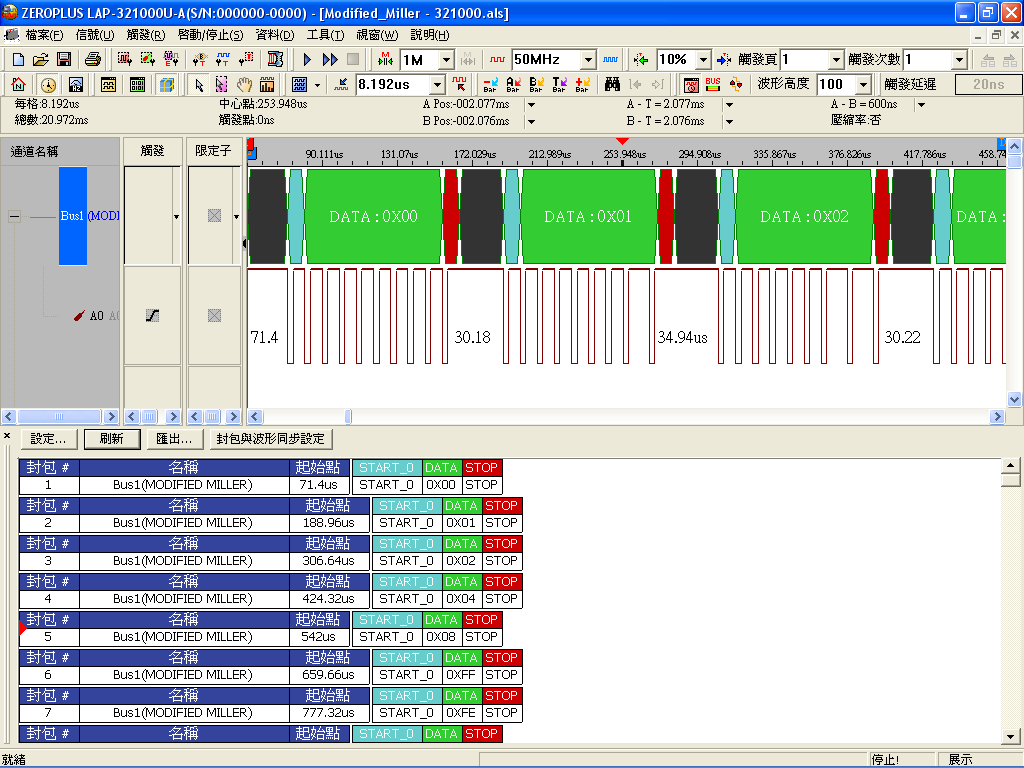
Task: Click 封包與波形同步設定 button
Action: (270, 439)
